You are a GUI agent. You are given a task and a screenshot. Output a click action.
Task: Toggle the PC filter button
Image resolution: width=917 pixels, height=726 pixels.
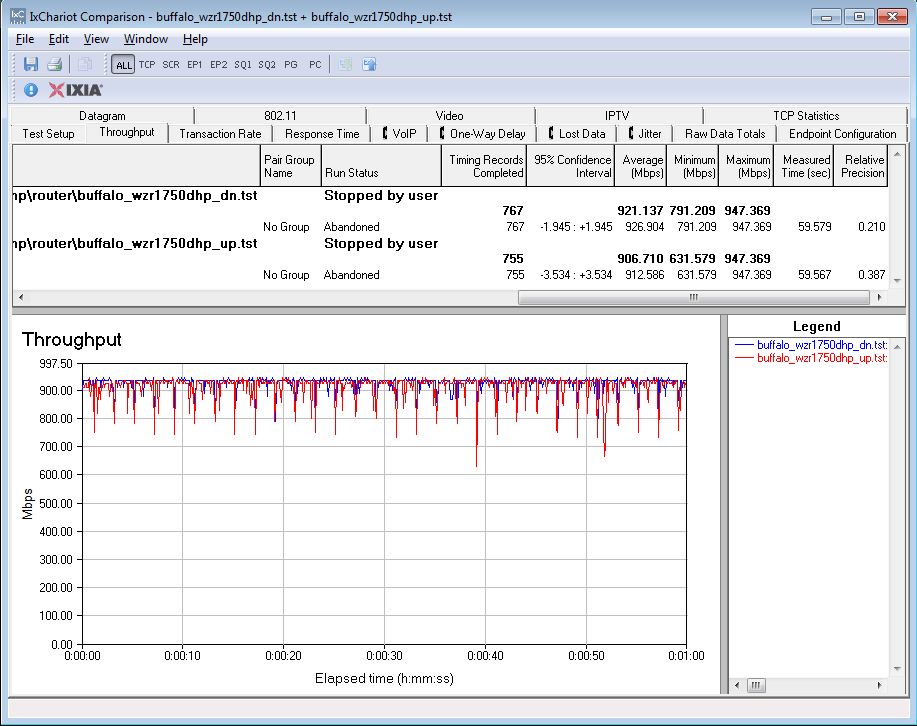[315, 64]
